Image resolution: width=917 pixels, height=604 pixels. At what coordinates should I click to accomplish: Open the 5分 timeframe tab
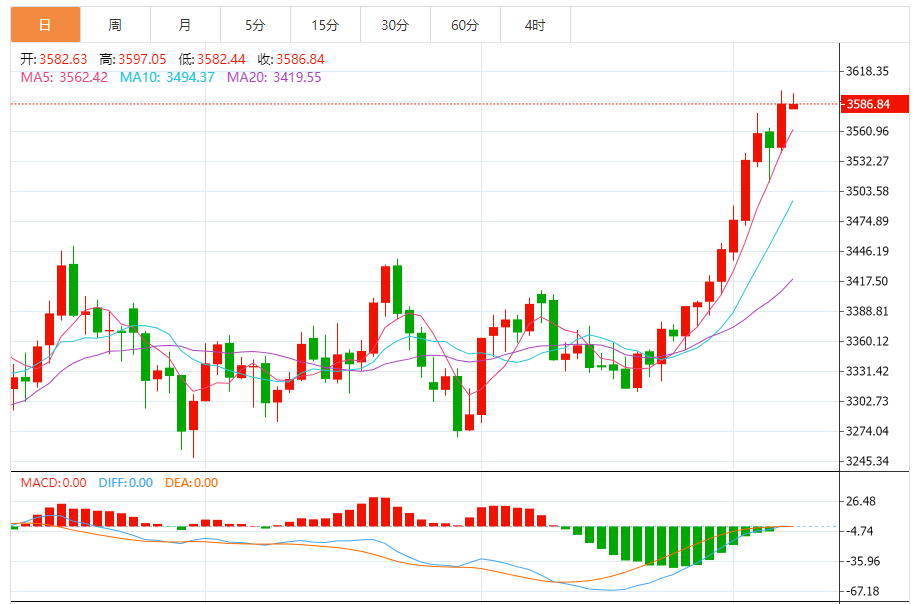click(256, 25)
